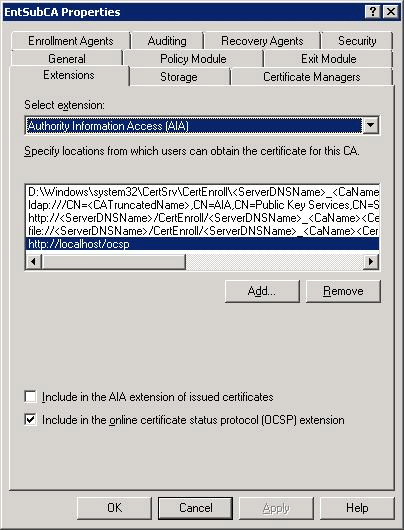Go to the Recovery Agents tab

[262, 41]
